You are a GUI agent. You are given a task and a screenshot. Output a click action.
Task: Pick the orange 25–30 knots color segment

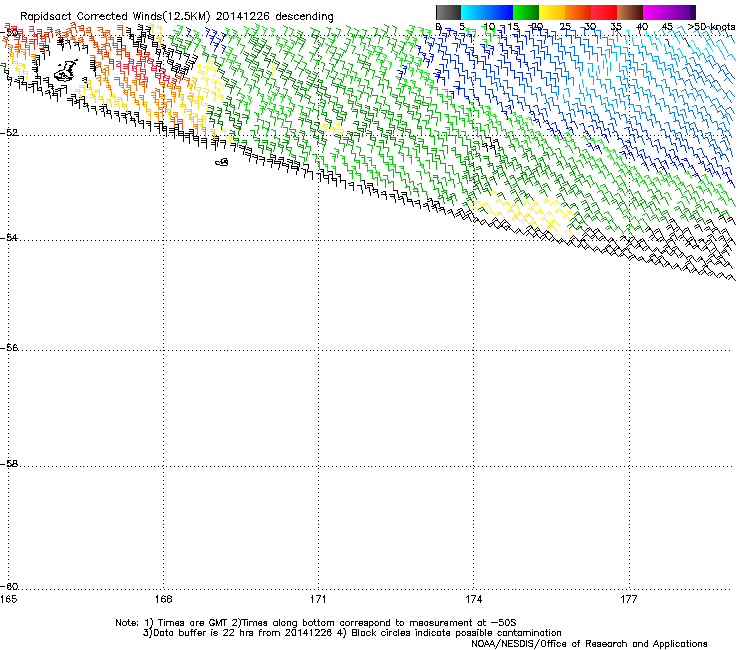(x=578, y=12)
